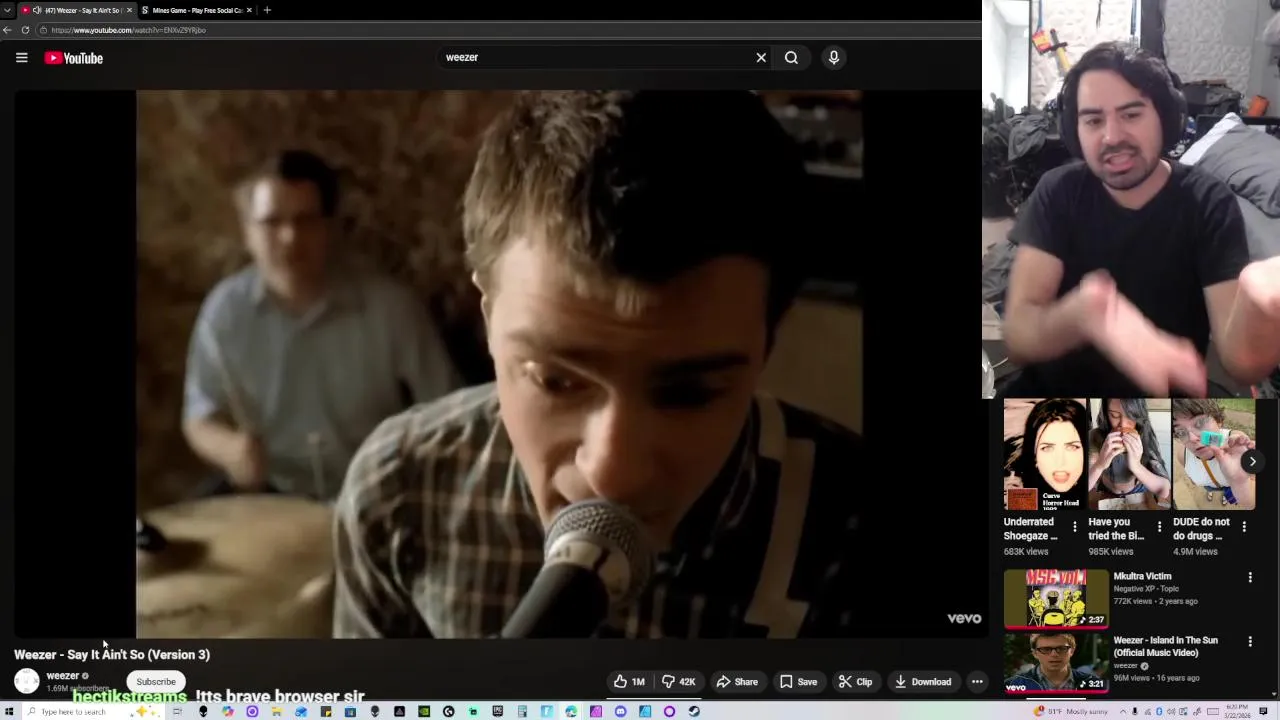Open the clock and date flyout

click(1237, 711)
